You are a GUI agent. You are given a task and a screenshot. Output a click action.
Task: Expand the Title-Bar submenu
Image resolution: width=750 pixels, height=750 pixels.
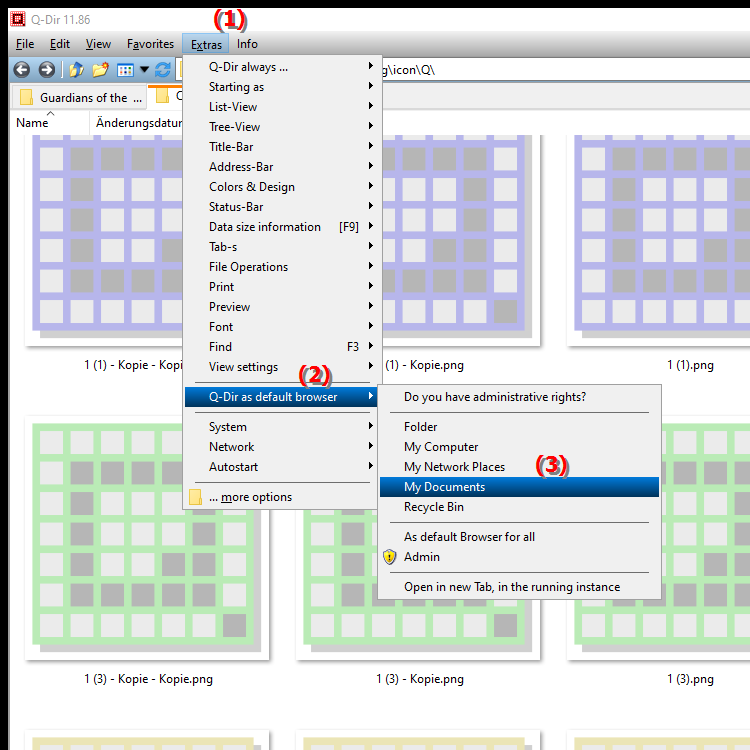[282, 147]
